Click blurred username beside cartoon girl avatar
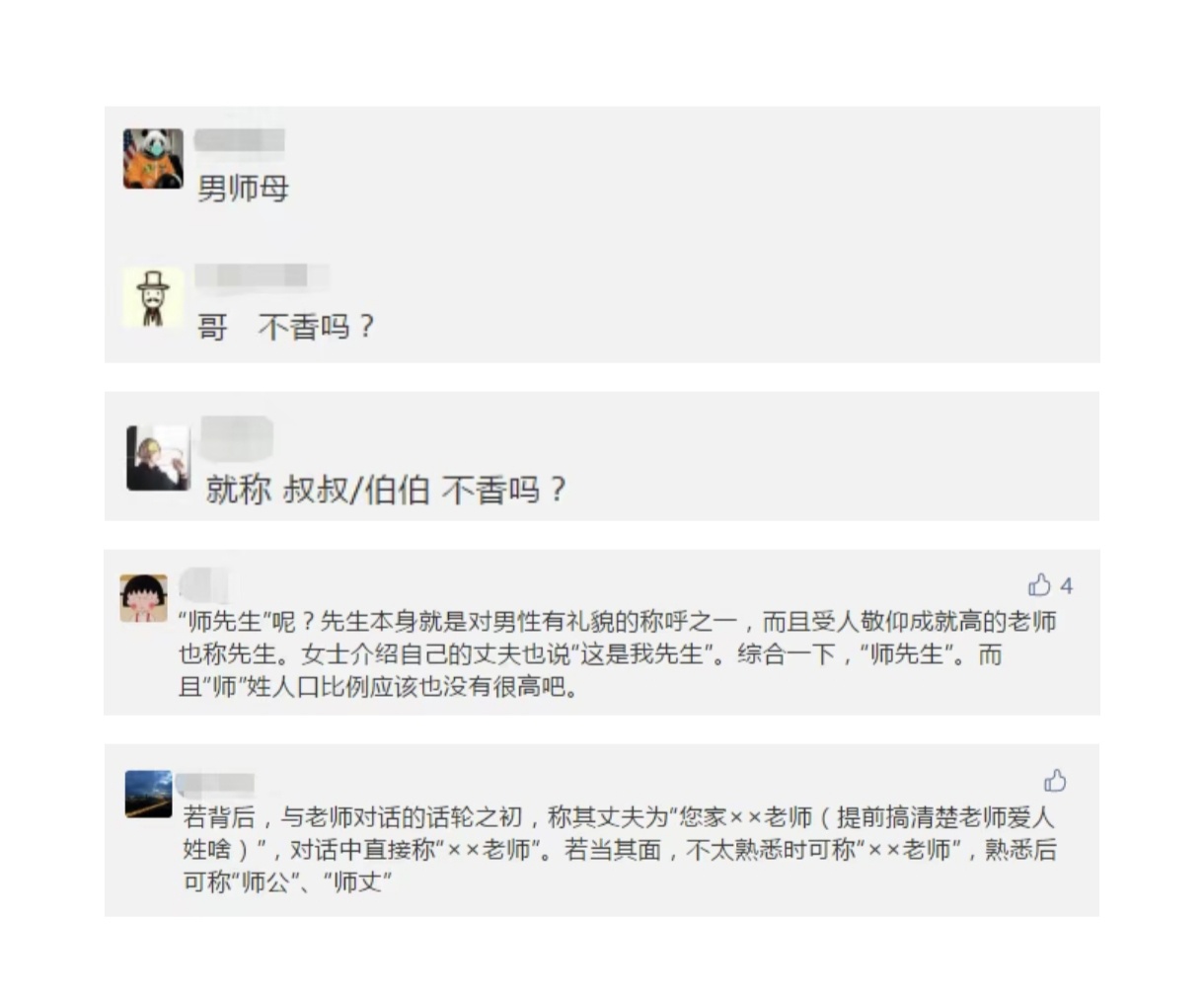 [205, 583]
